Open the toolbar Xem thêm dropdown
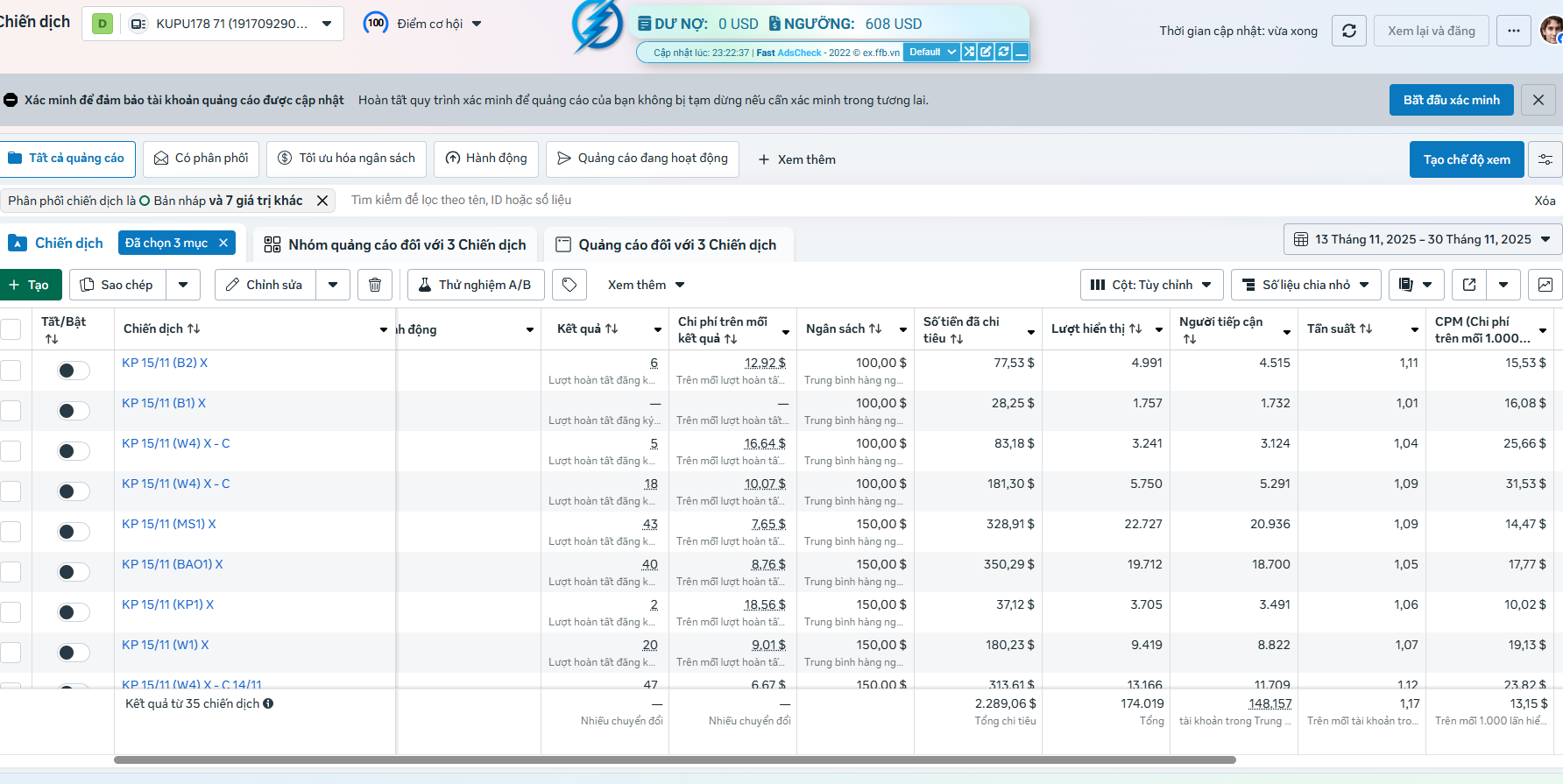 tap(647, 285)
